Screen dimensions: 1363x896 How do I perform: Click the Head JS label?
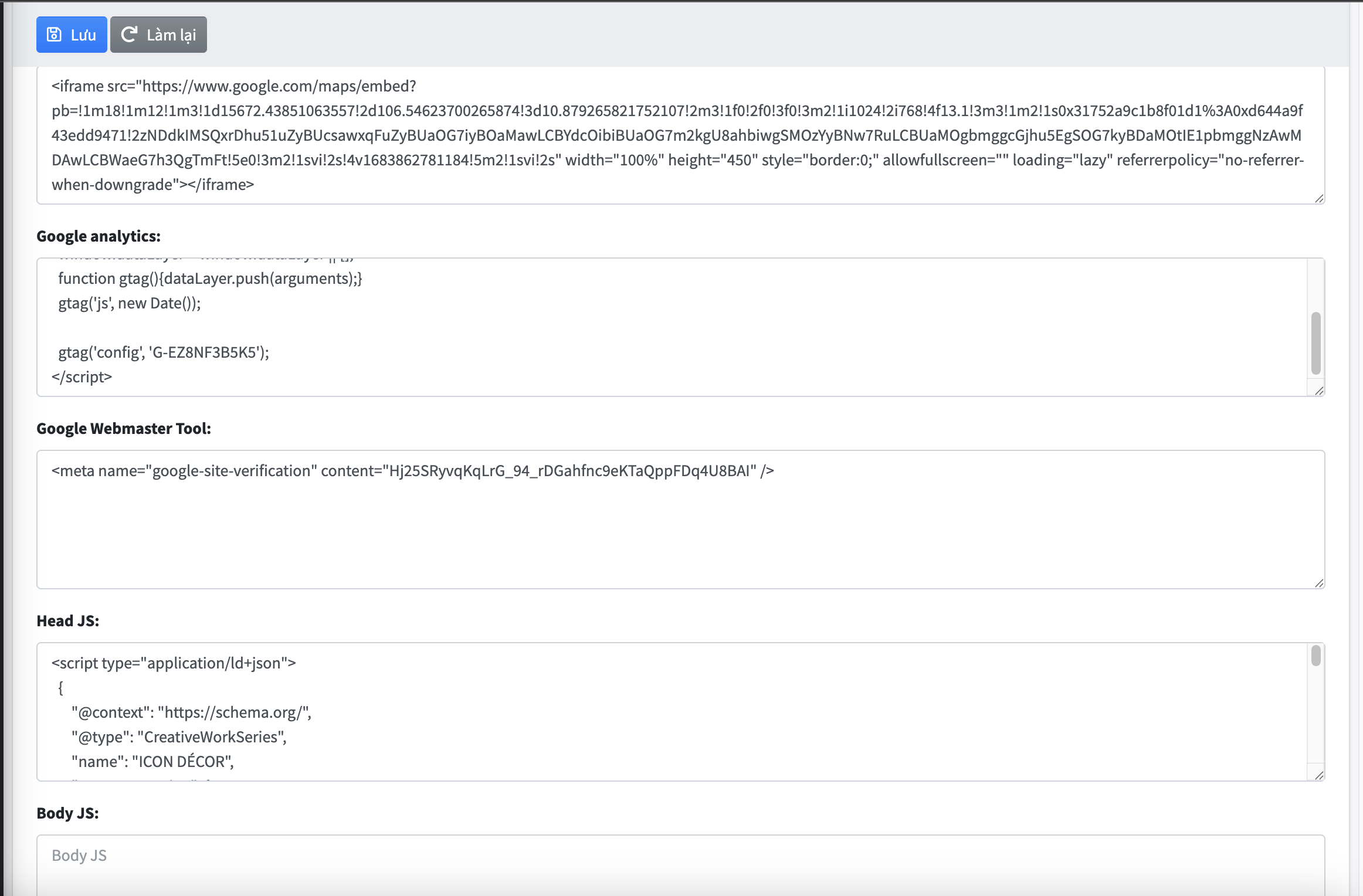click(68, 621)
